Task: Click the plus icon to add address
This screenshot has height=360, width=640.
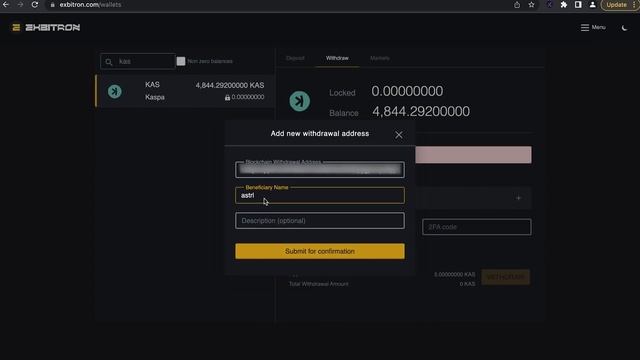Action: pyautogui.click(x=518, y=198)
